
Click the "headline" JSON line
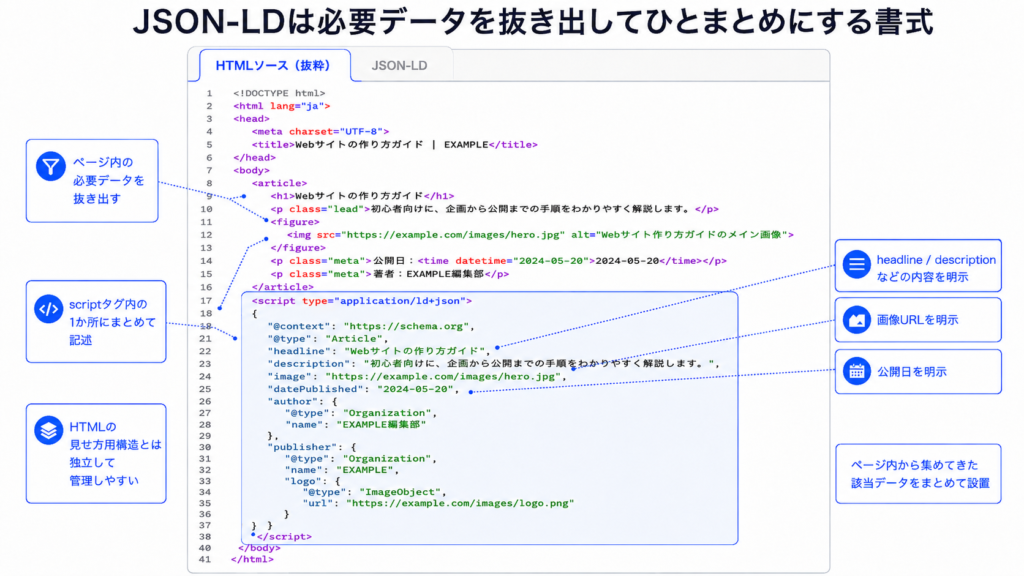click(379, 351)
